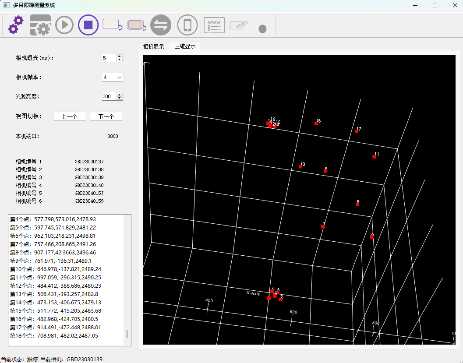The height and width of the screenshot is (363, 463).
Task: Click the first stepper's spin arrows
Action: pyautogui.click(x=119, y=58)
